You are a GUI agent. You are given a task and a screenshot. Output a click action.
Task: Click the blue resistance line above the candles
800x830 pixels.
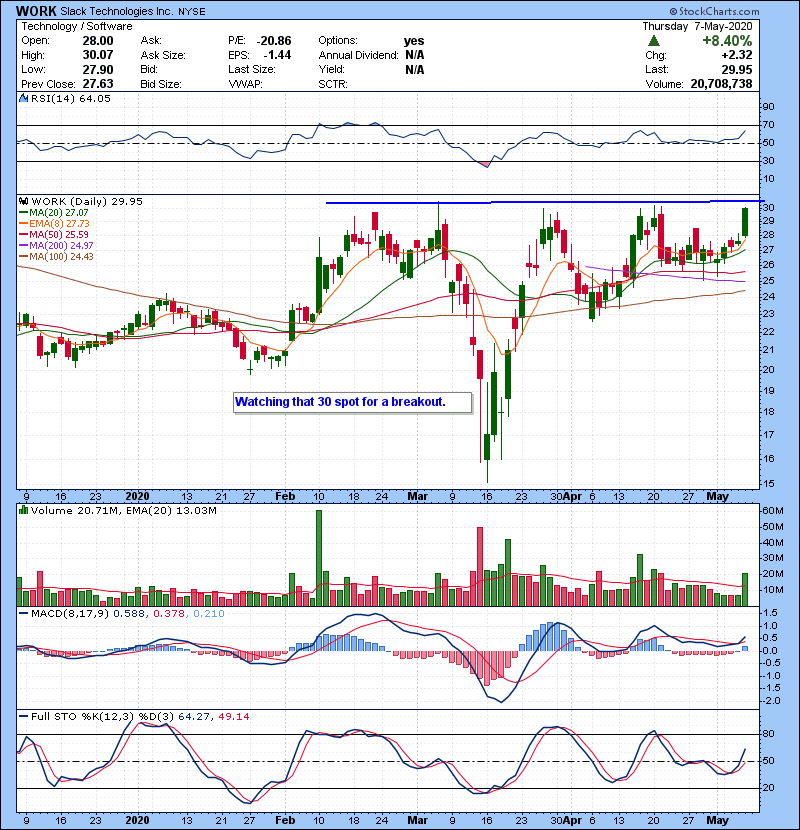point(545,202)
